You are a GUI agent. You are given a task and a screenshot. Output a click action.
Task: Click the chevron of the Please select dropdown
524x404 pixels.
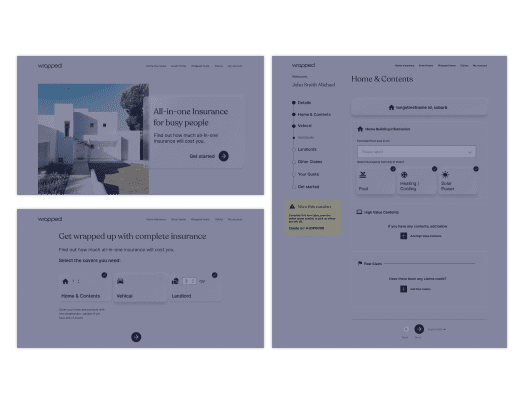tap(470, 152)
